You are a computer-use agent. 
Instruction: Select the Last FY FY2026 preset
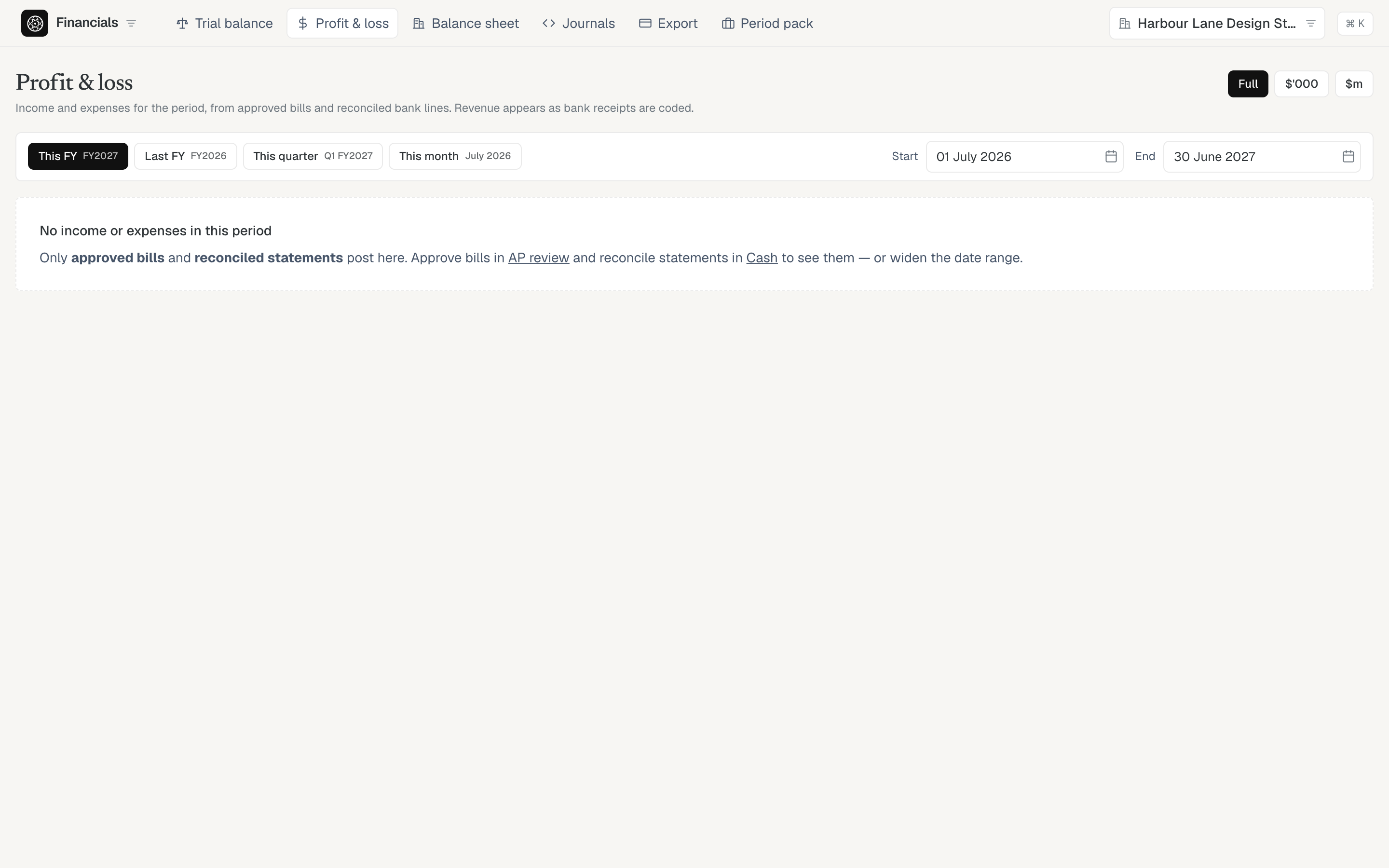[185, 156]
